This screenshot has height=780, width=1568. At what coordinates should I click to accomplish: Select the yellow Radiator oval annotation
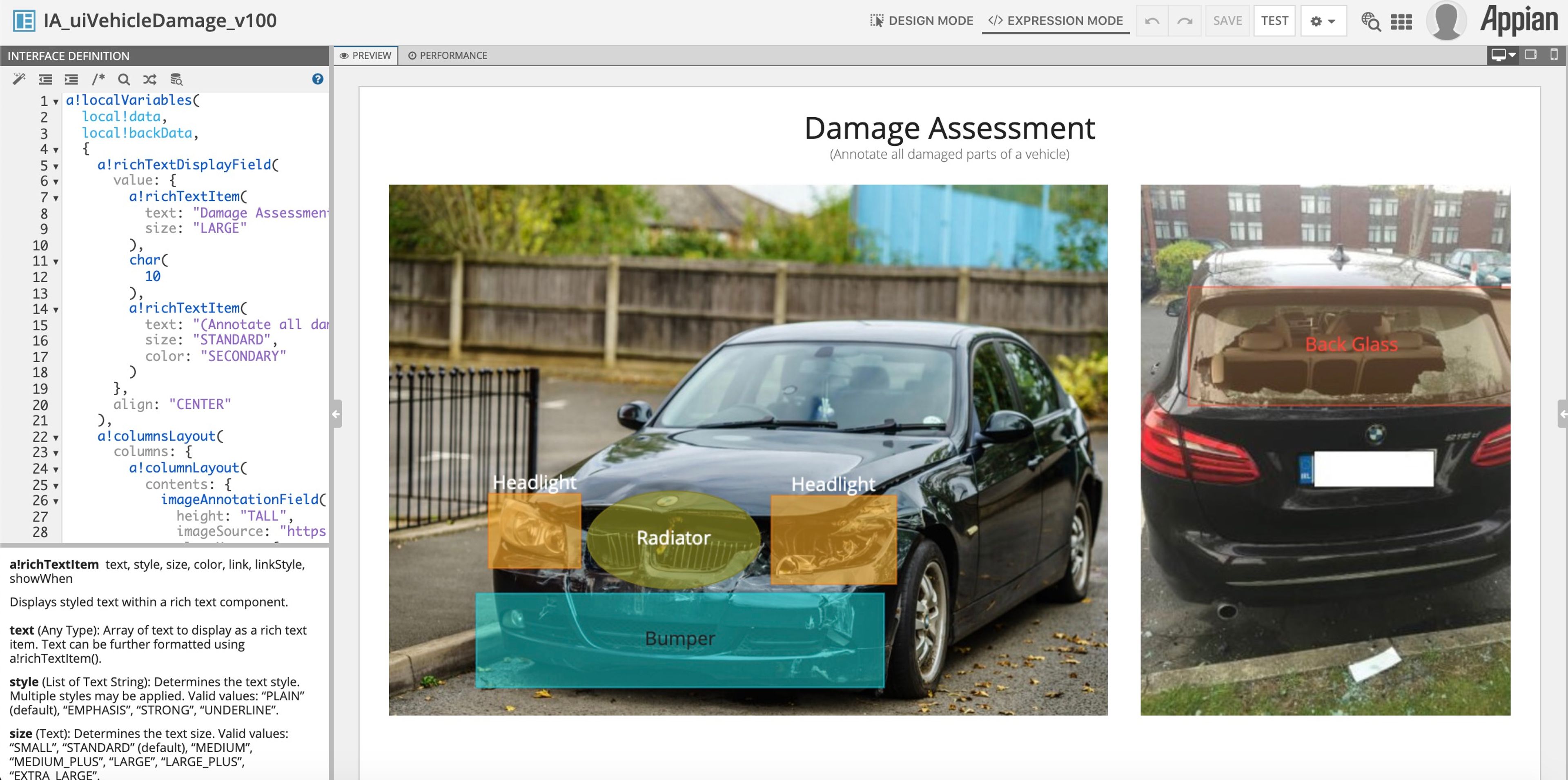pyautogui.click(x=673, y=539)
